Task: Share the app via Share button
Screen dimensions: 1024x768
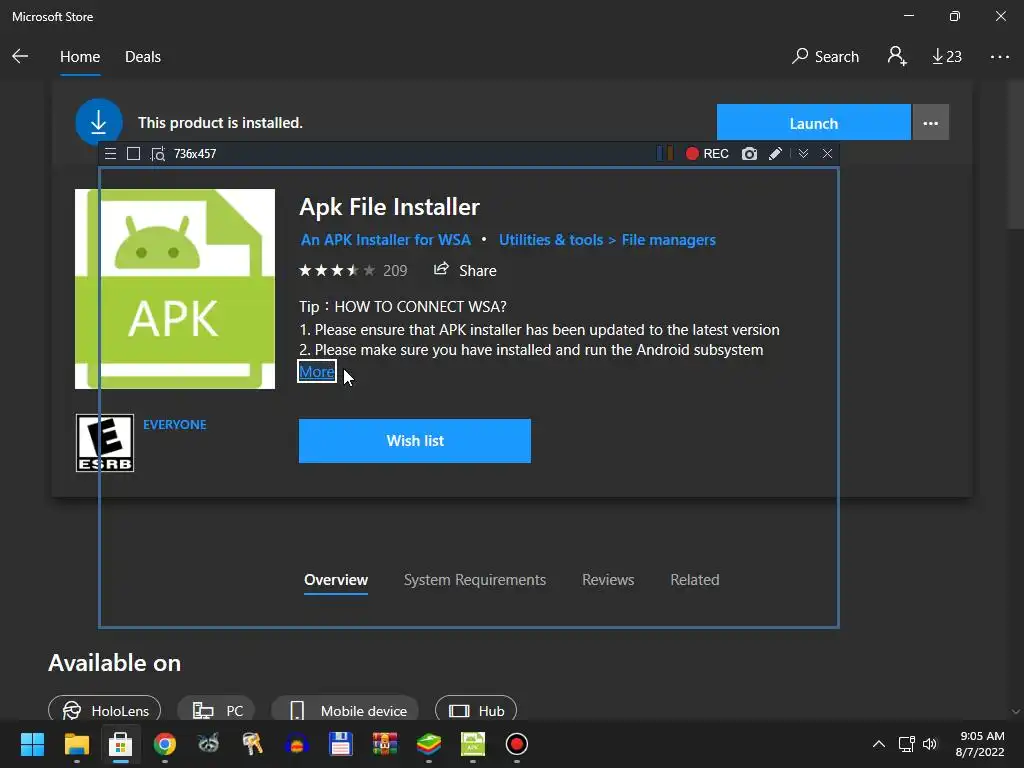Action: click(465, 270)
